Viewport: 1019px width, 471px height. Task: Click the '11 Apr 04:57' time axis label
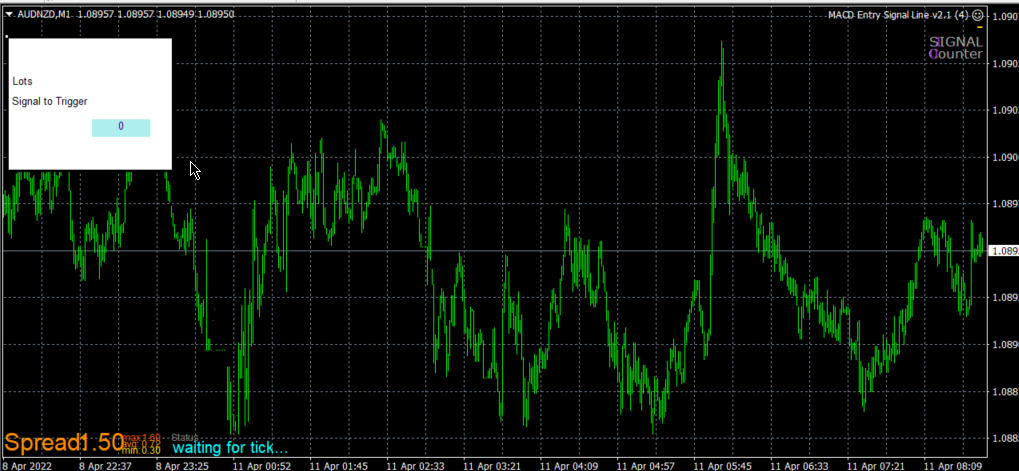pos(645,466)
